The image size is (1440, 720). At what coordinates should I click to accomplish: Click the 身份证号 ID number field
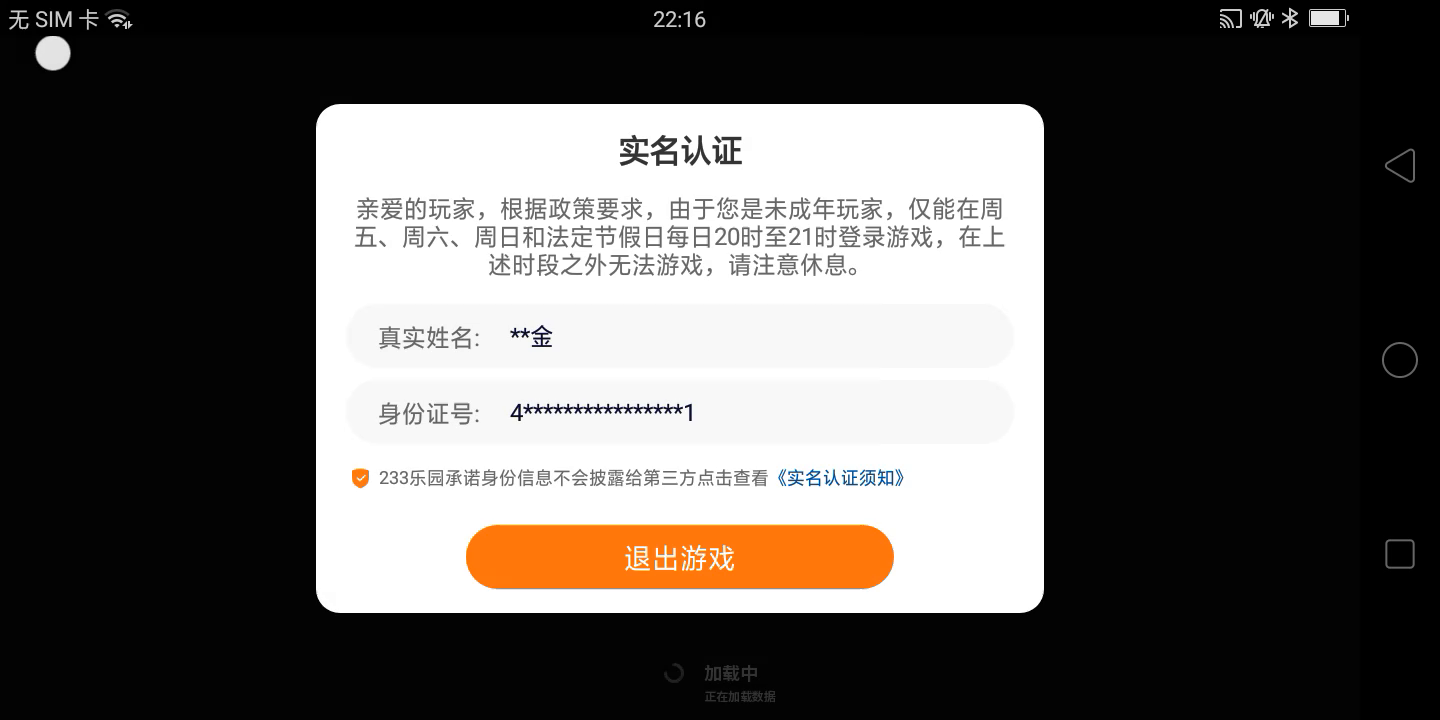680,412
